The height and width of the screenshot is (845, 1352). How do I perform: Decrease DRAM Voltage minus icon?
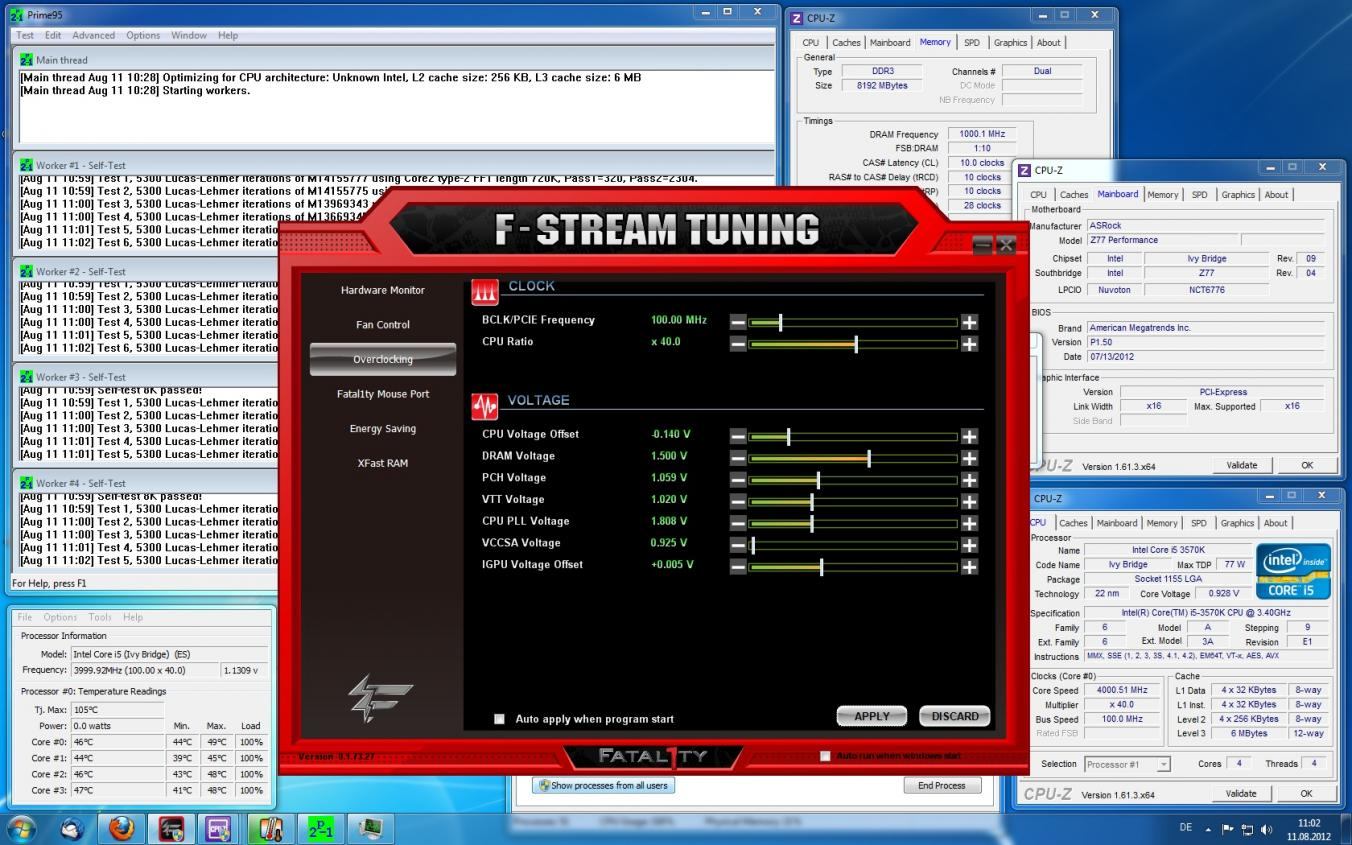click(x=737, y=458)
